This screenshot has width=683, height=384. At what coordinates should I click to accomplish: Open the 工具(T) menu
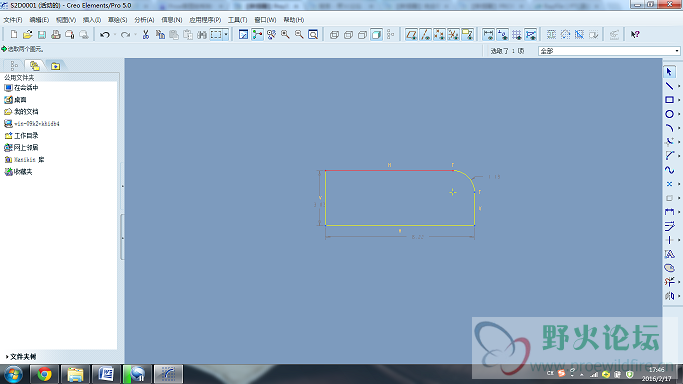coord(237,20)
